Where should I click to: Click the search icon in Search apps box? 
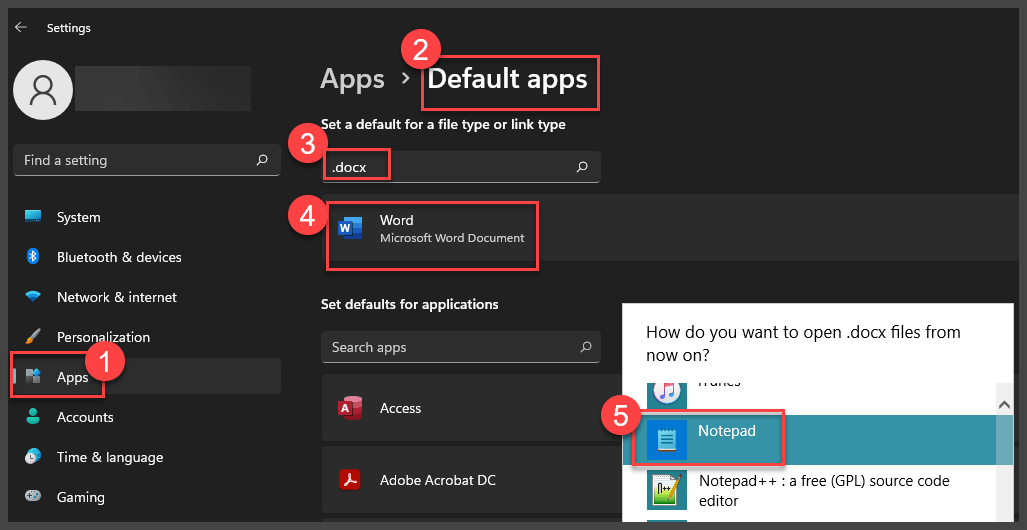586,347
